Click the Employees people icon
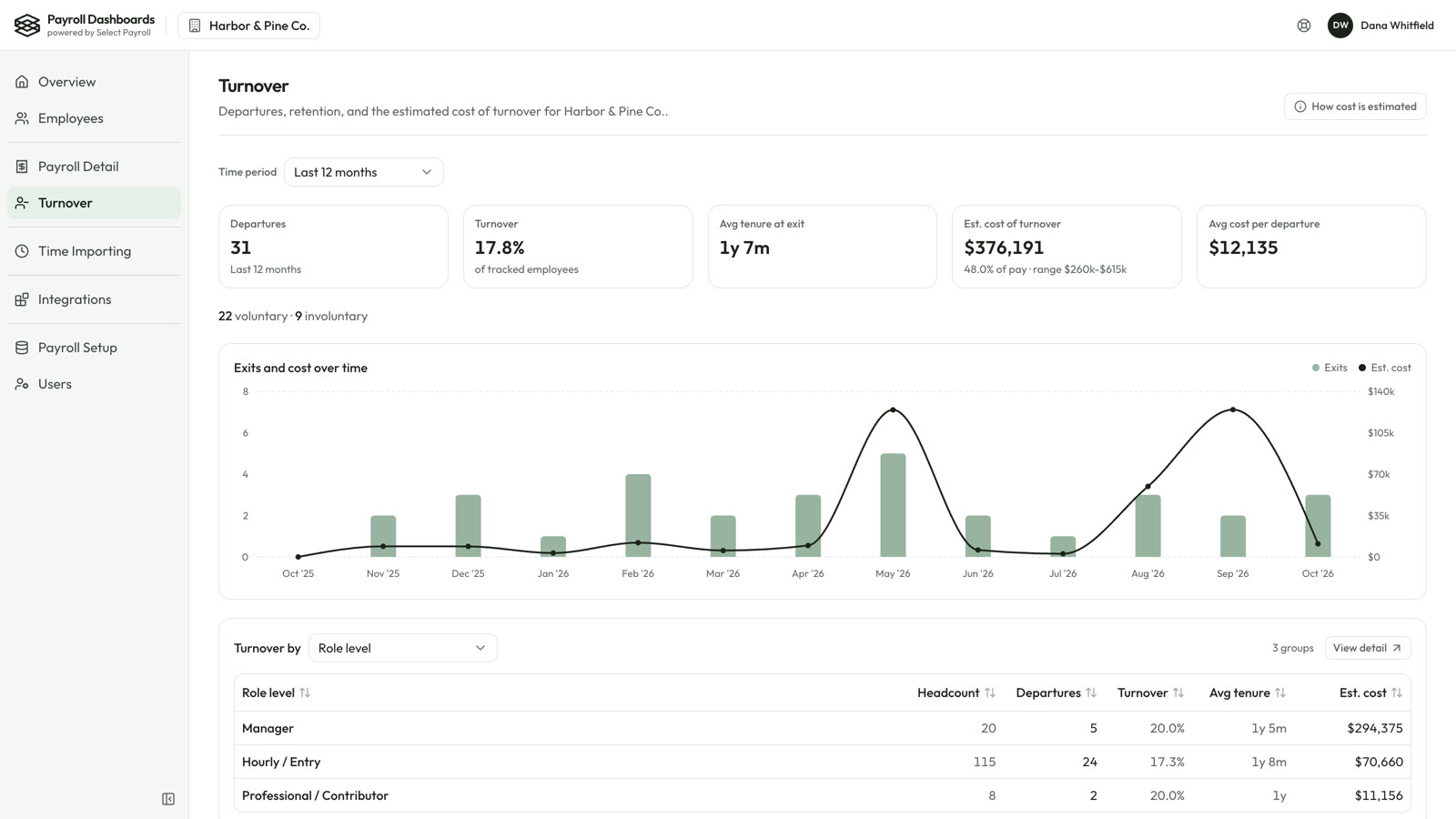Screen dimensions: 1456x819 [22, 118]
